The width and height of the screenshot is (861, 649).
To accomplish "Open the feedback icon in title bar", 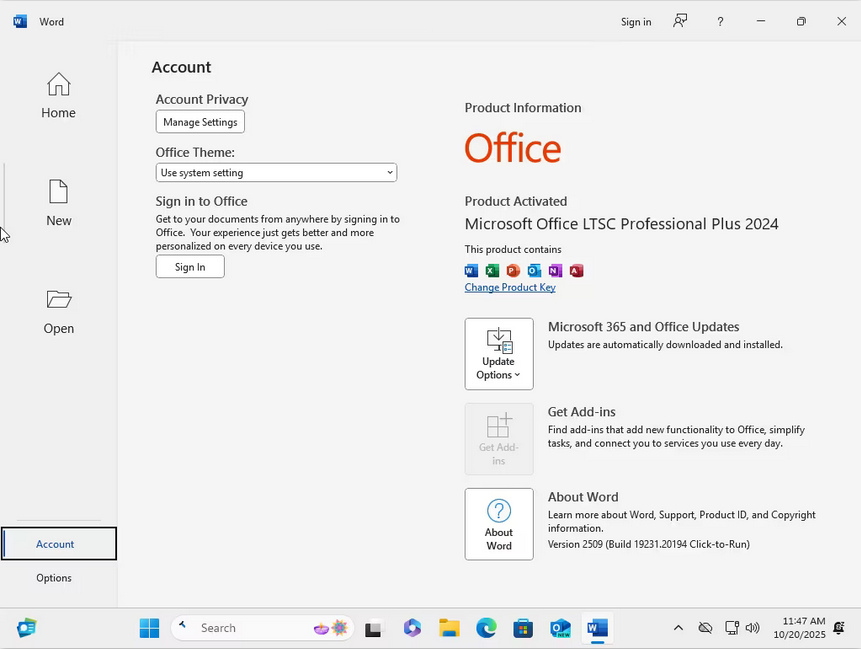I will point(680,21).
